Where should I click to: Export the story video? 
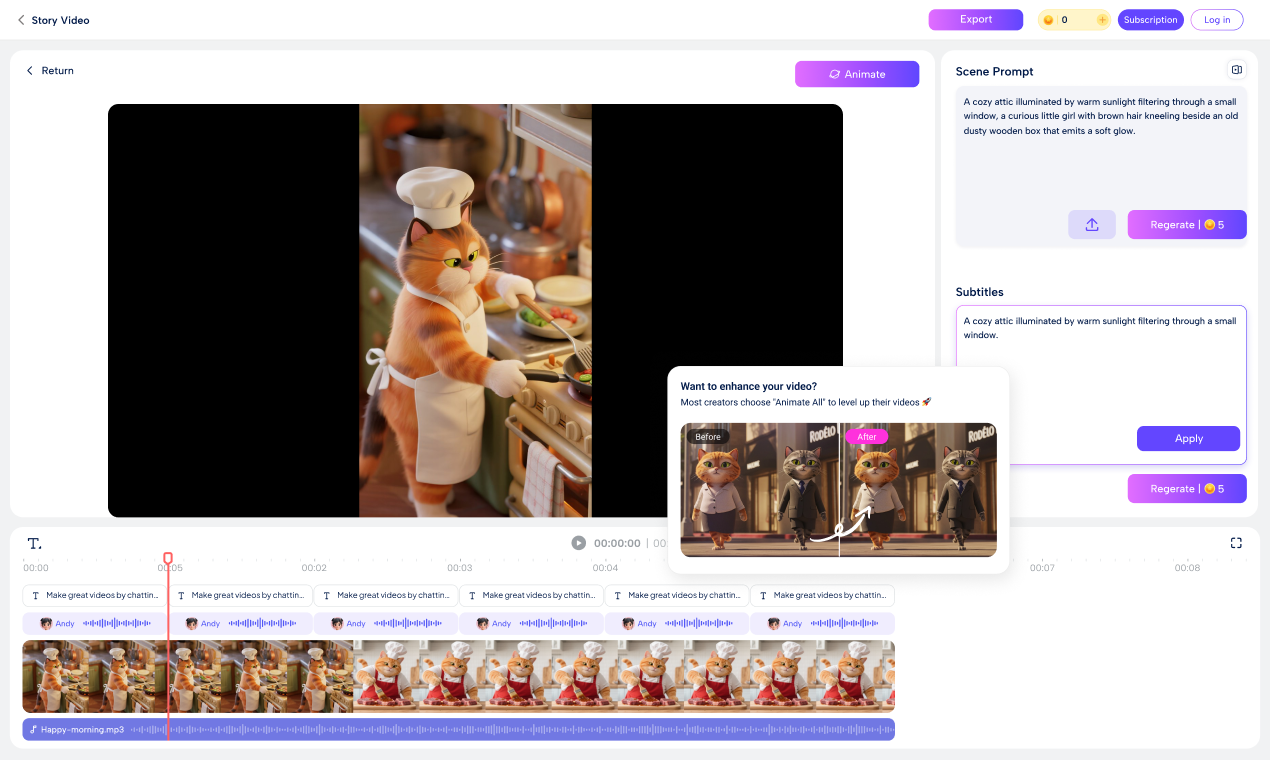pyautogui.click(x=975, y=19)
